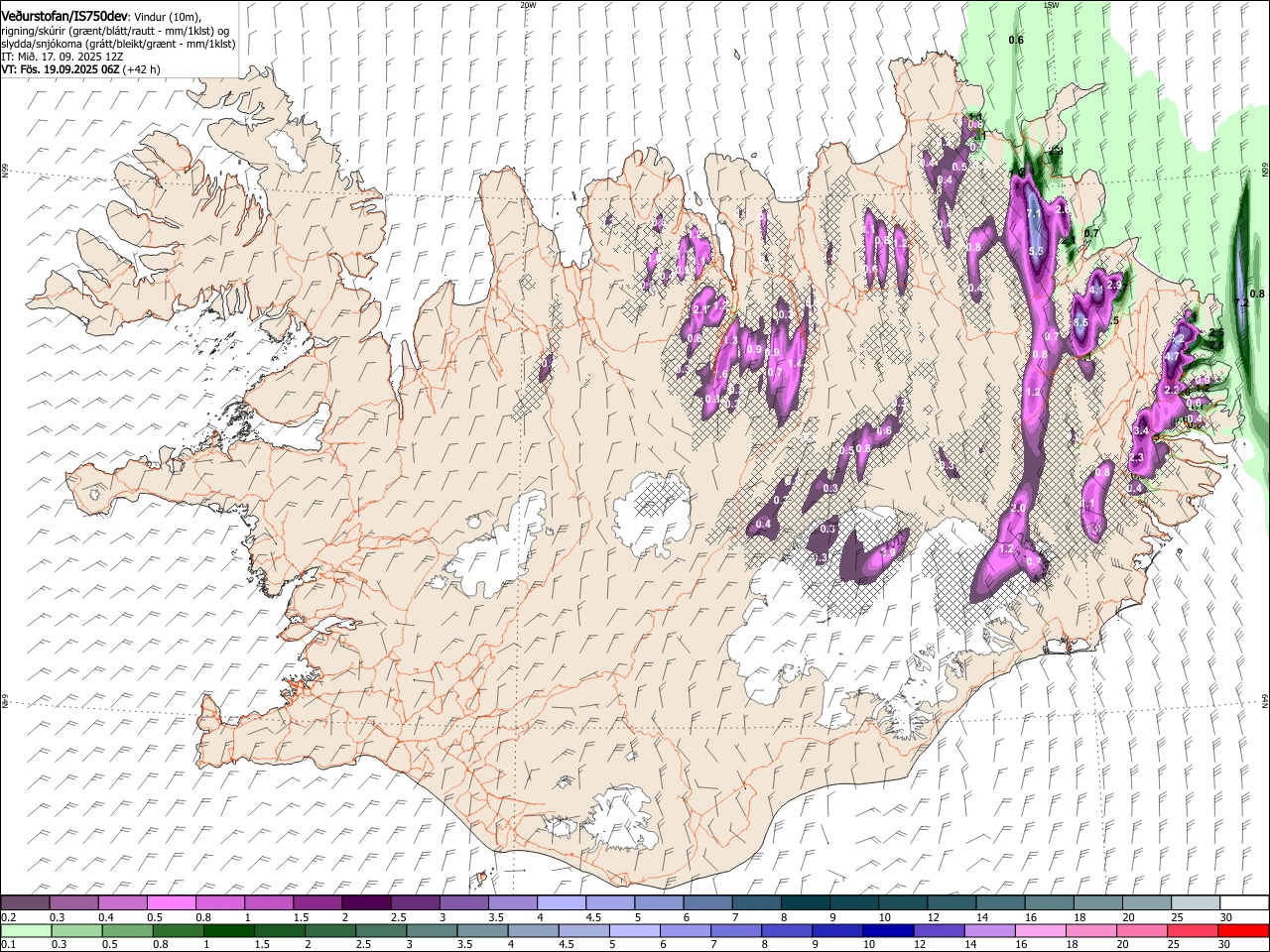Click the medium green 0.5 swatch in the bottom legend row
This screenshot has width=1270, height=952.
[127, 930]
